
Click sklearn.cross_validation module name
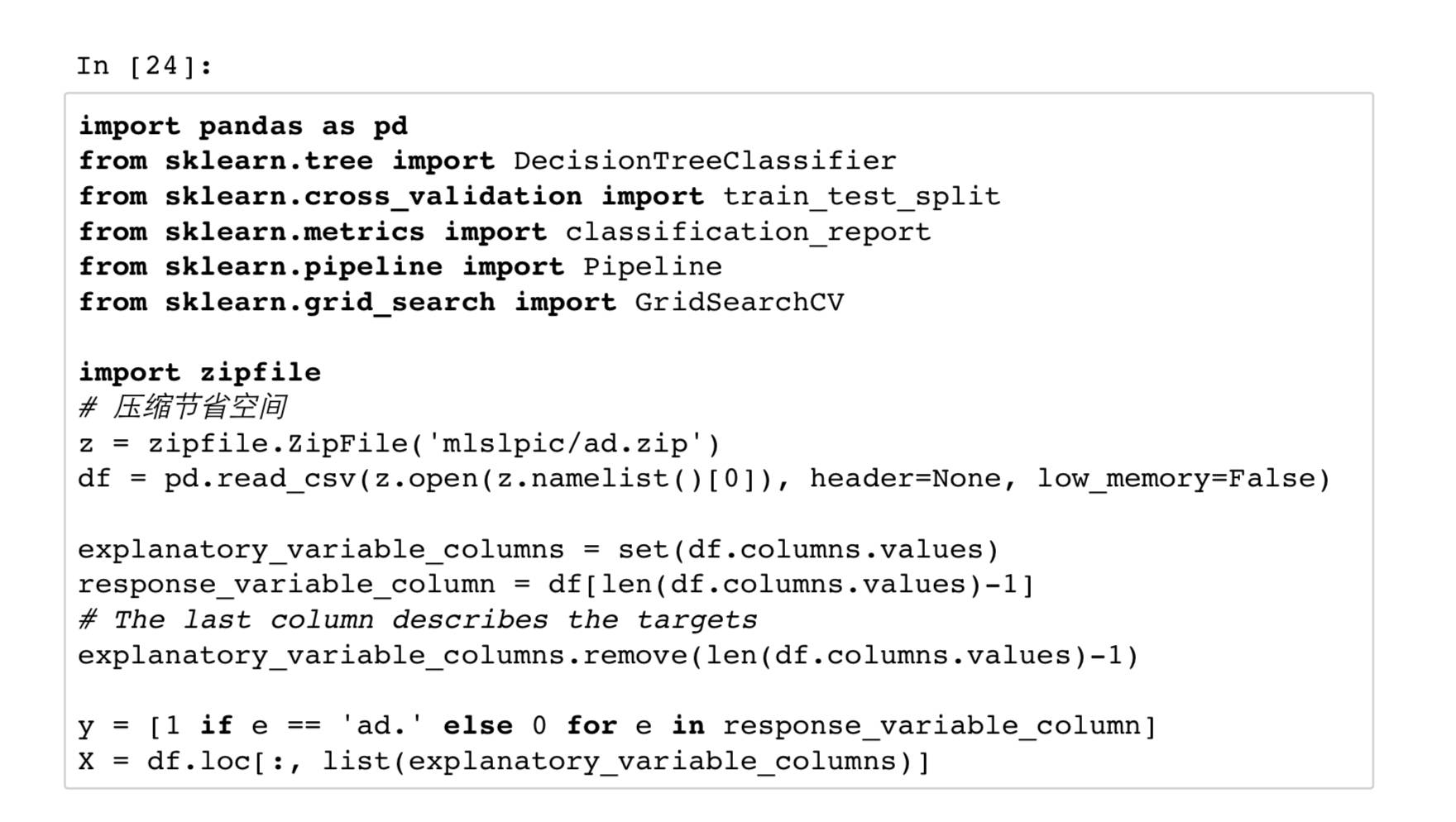[x=372, y=196]
